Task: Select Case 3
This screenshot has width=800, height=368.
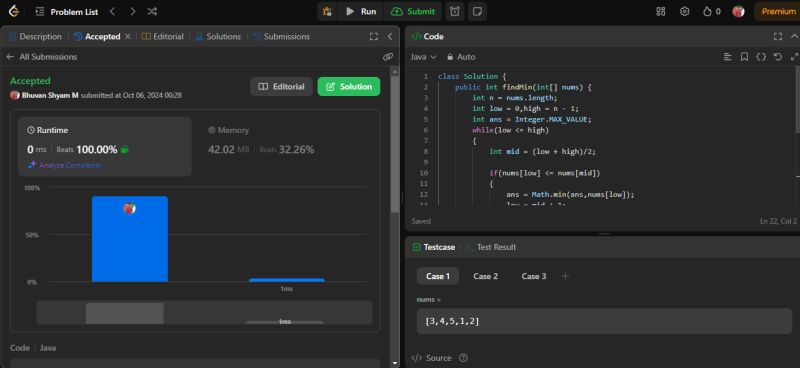Action: click(x=534, y=276)
